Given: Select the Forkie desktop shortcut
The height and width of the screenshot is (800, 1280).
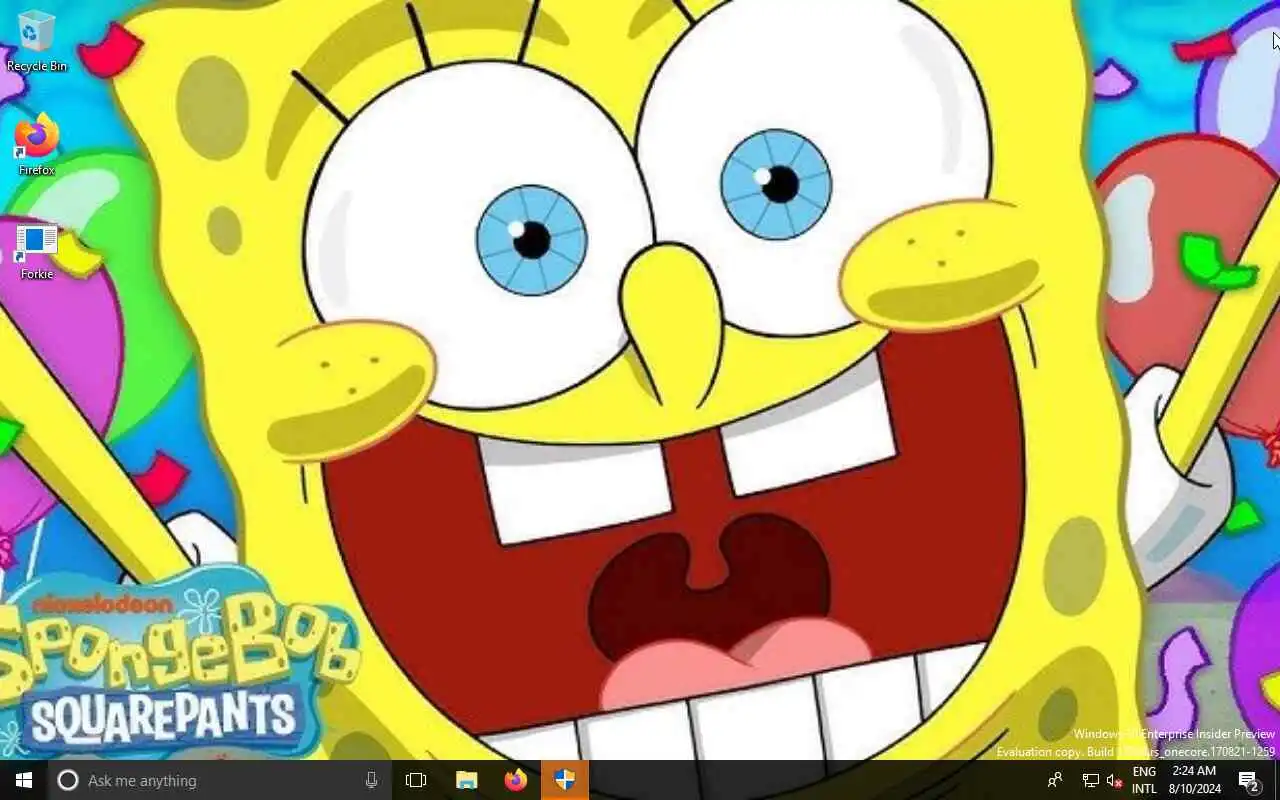Looking at the screenshot, I should 37,251.
